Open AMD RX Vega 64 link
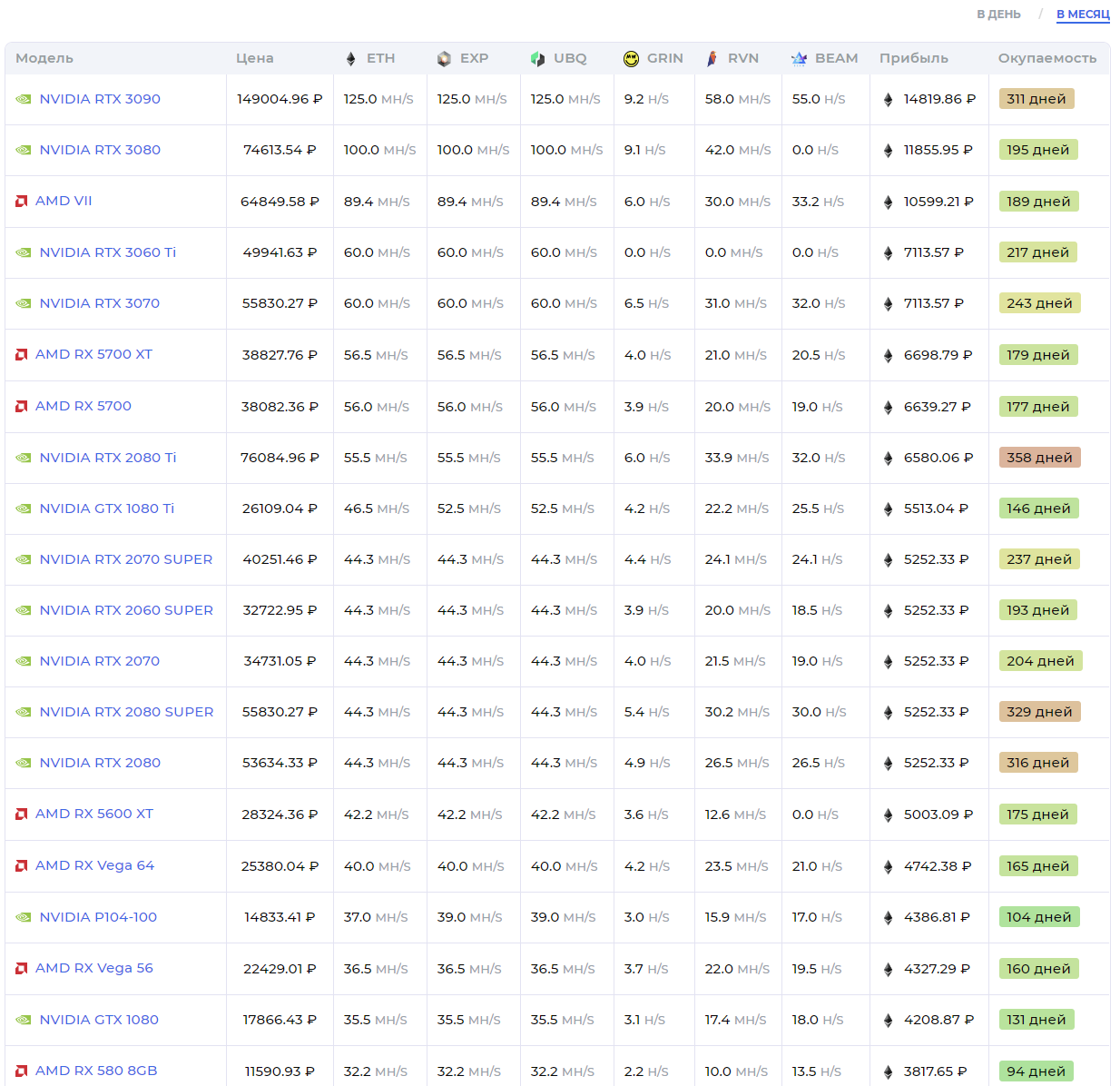This screenshot has height=1086, width=1120. (x=94, y=865)
